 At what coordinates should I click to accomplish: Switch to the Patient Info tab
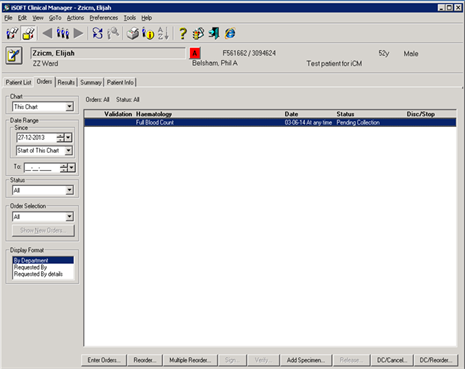click(120, 82)
